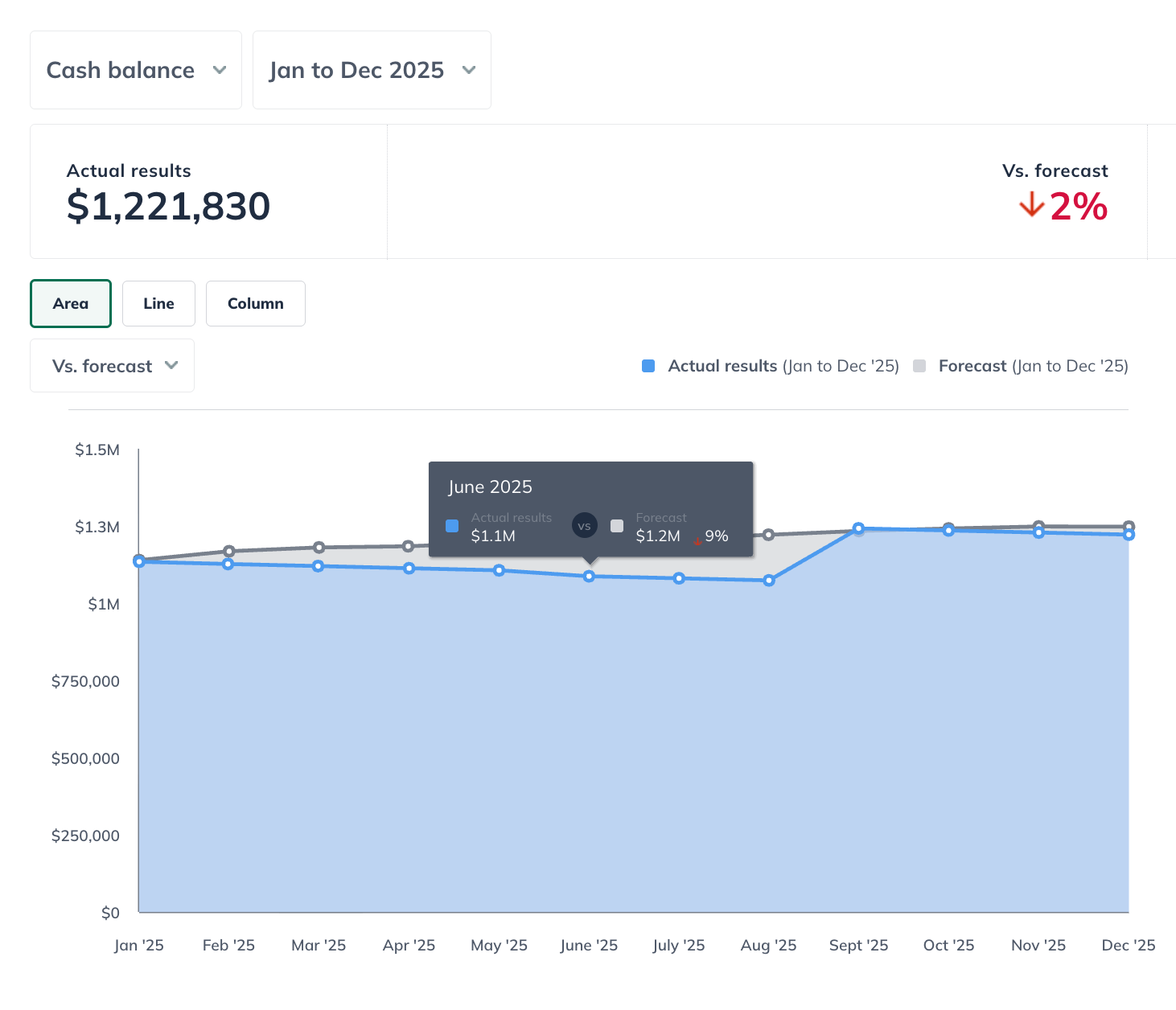Click the Dec '25 forecast data point

click(1129, 526)
